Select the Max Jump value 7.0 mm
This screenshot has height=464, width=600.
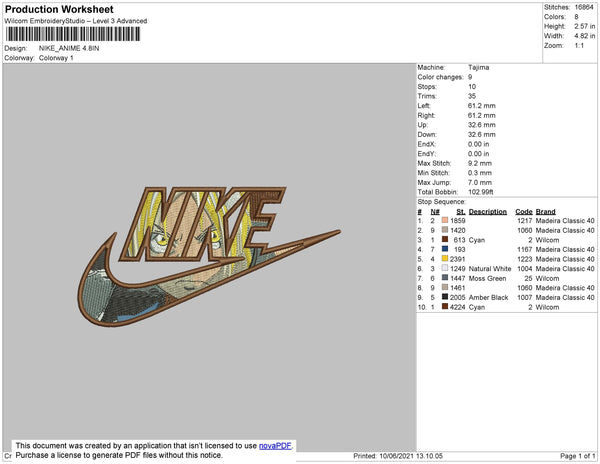(x=479, y=182)
